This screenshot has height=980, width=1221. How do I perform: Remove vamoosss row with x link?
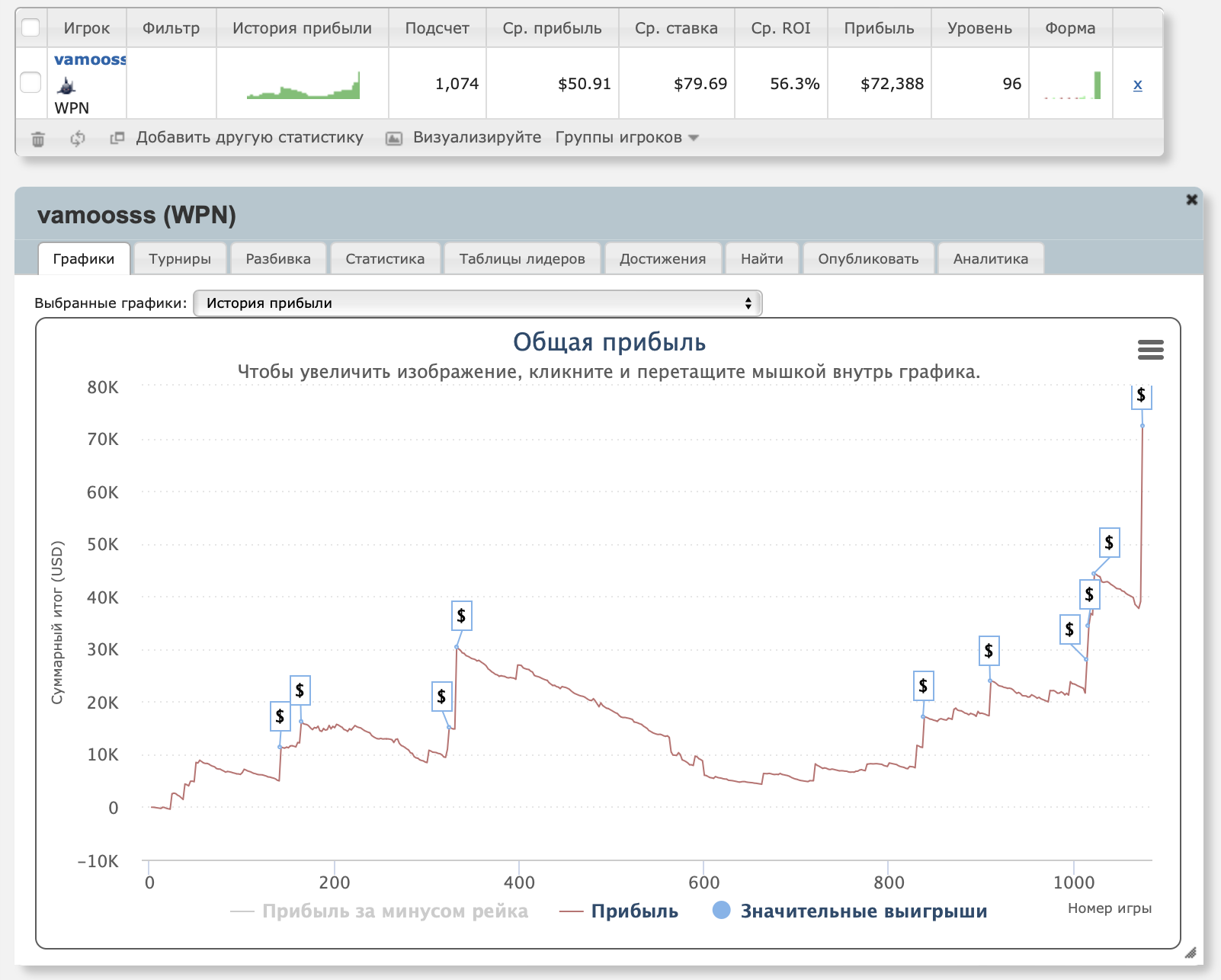point(1137,84)
